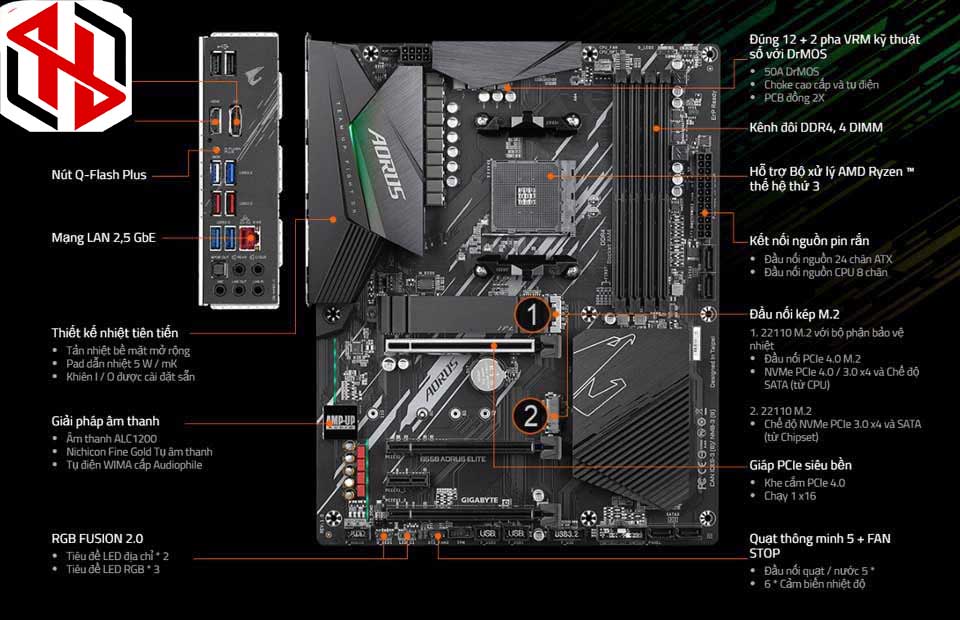Click 'Đầu nối nguồn 24 chân ATX' text
The height and width of the screenshot is (620, 960).
[828, 260]
